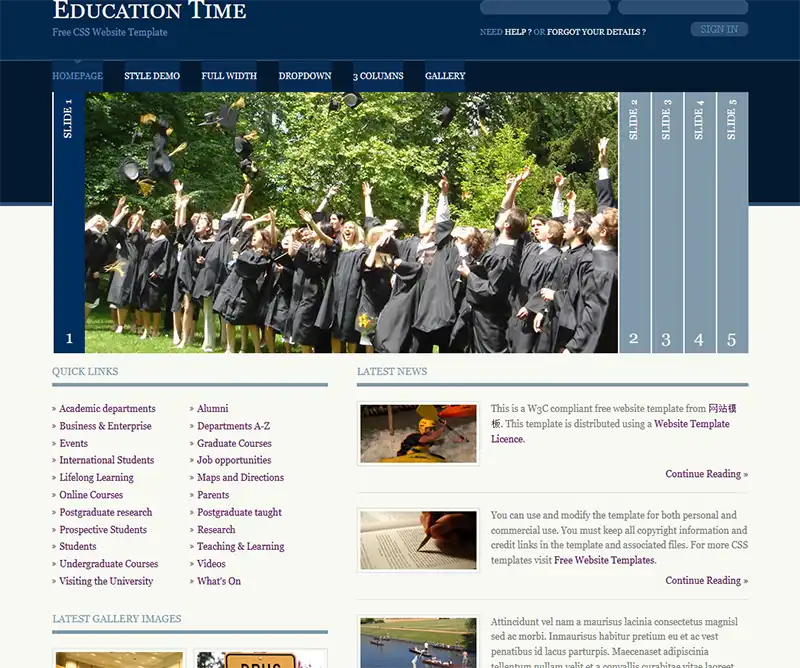Expand the Slide 3 panel
The height and width of the screenshot is (668, 800).
667,222
